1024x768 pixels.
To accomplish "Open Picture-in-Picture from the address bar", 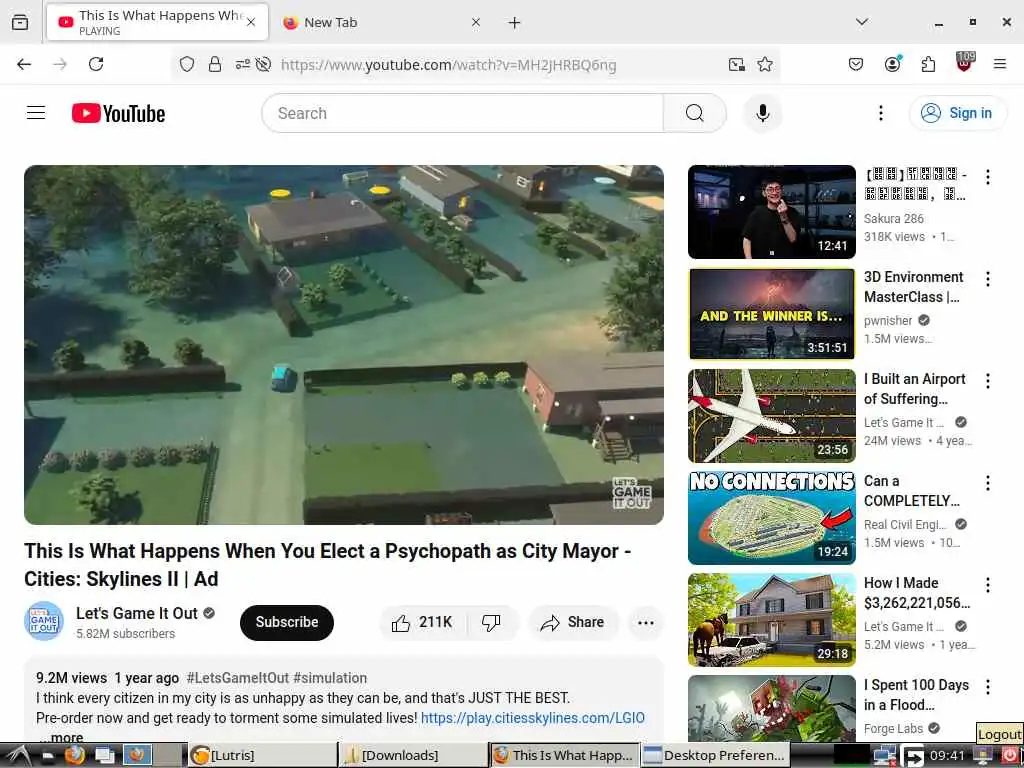I will (737, 64).
